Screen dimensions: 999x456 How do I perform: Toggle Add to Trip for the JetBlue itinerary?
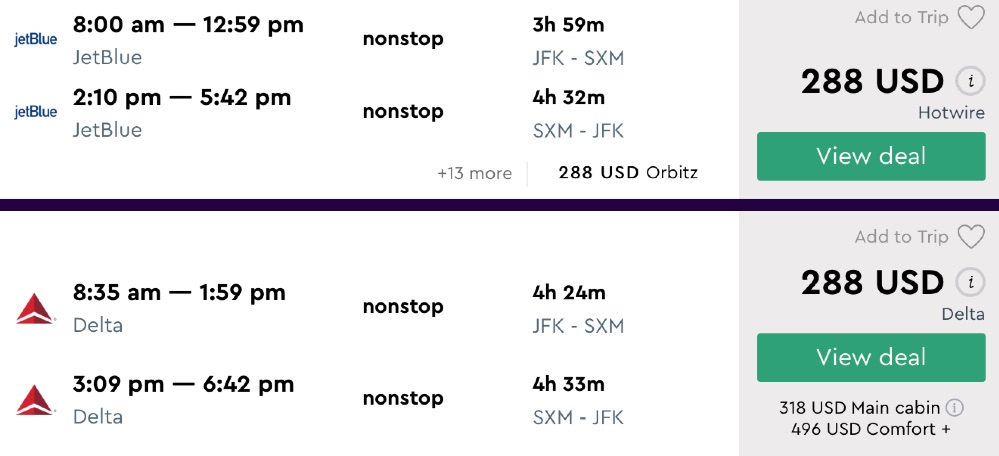click(x=901, y=18)
